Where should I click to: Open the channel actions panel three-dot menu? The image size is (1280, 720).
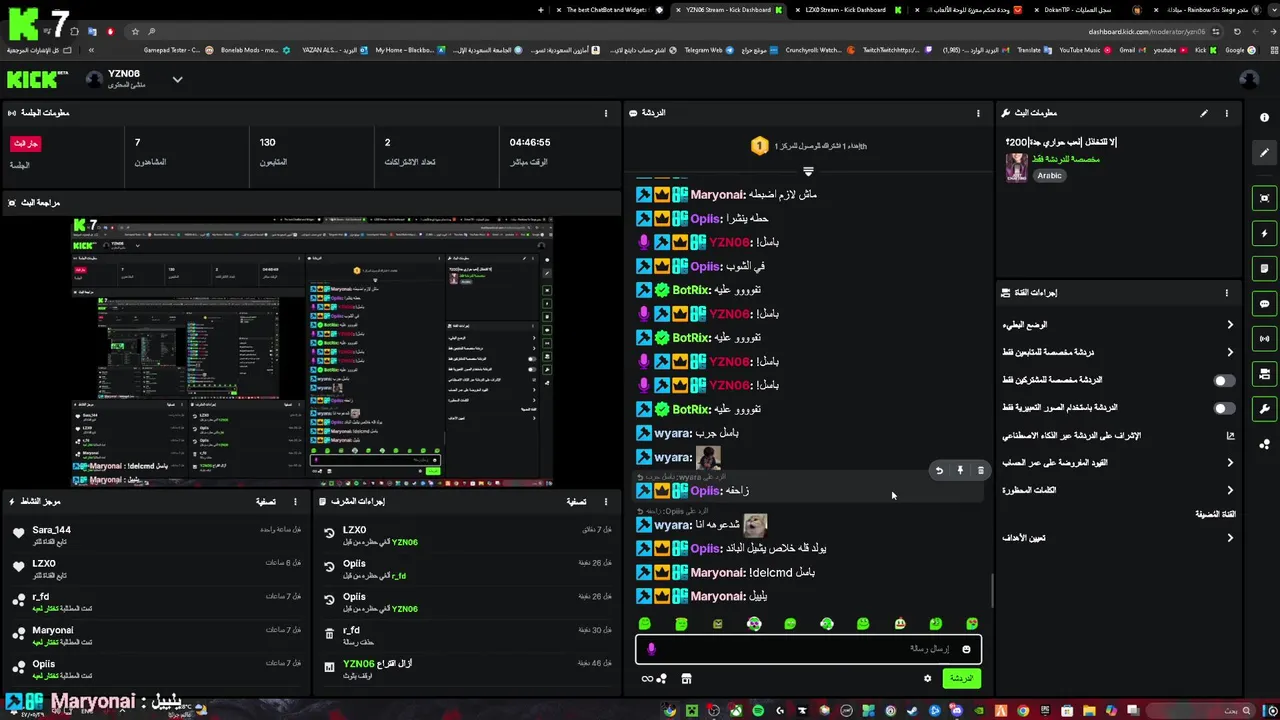1226,293
